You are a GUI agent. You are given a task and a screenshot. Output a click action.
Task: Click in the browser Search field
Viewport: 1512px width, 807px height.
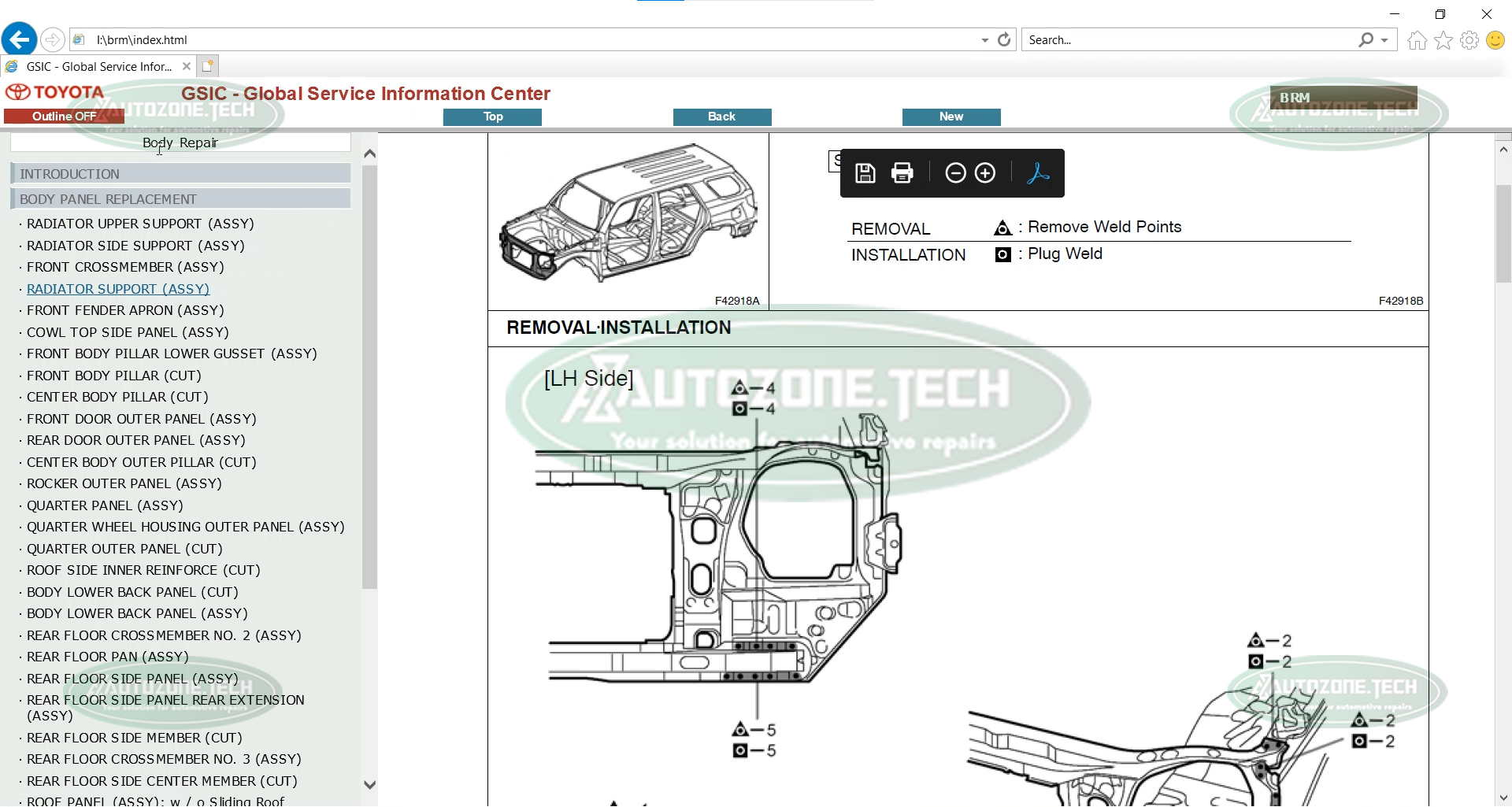[1189, 40]
